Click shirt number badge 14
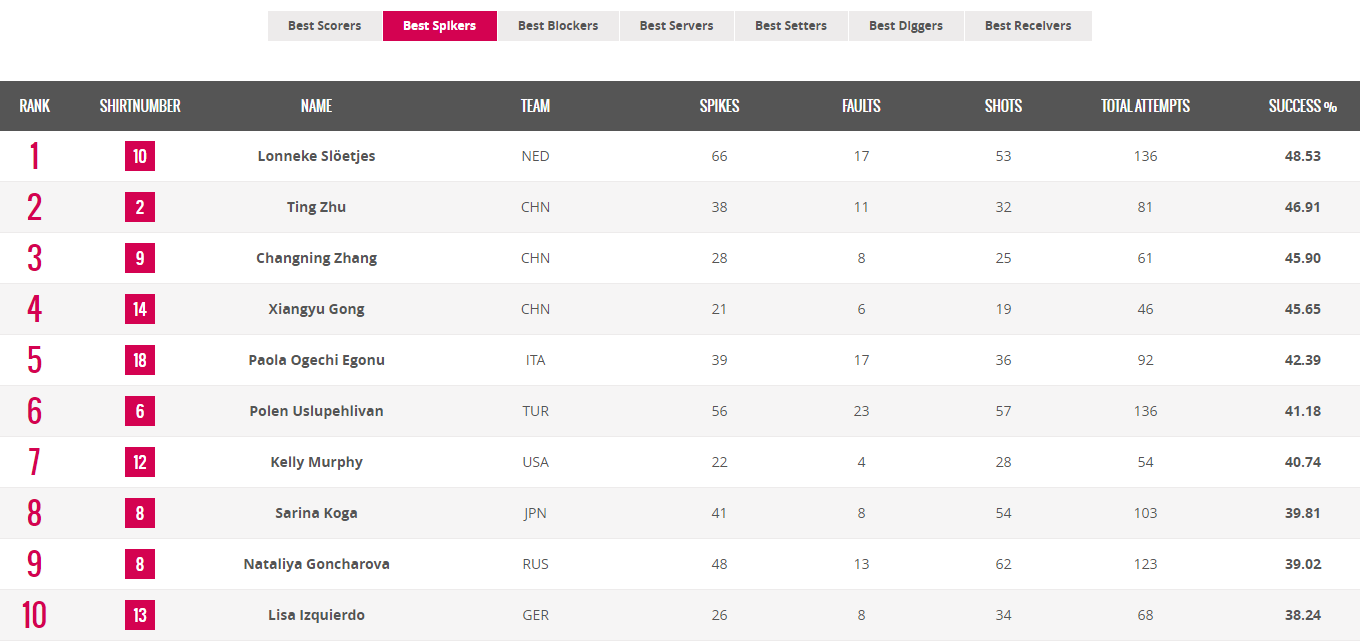 coord(140,309)
